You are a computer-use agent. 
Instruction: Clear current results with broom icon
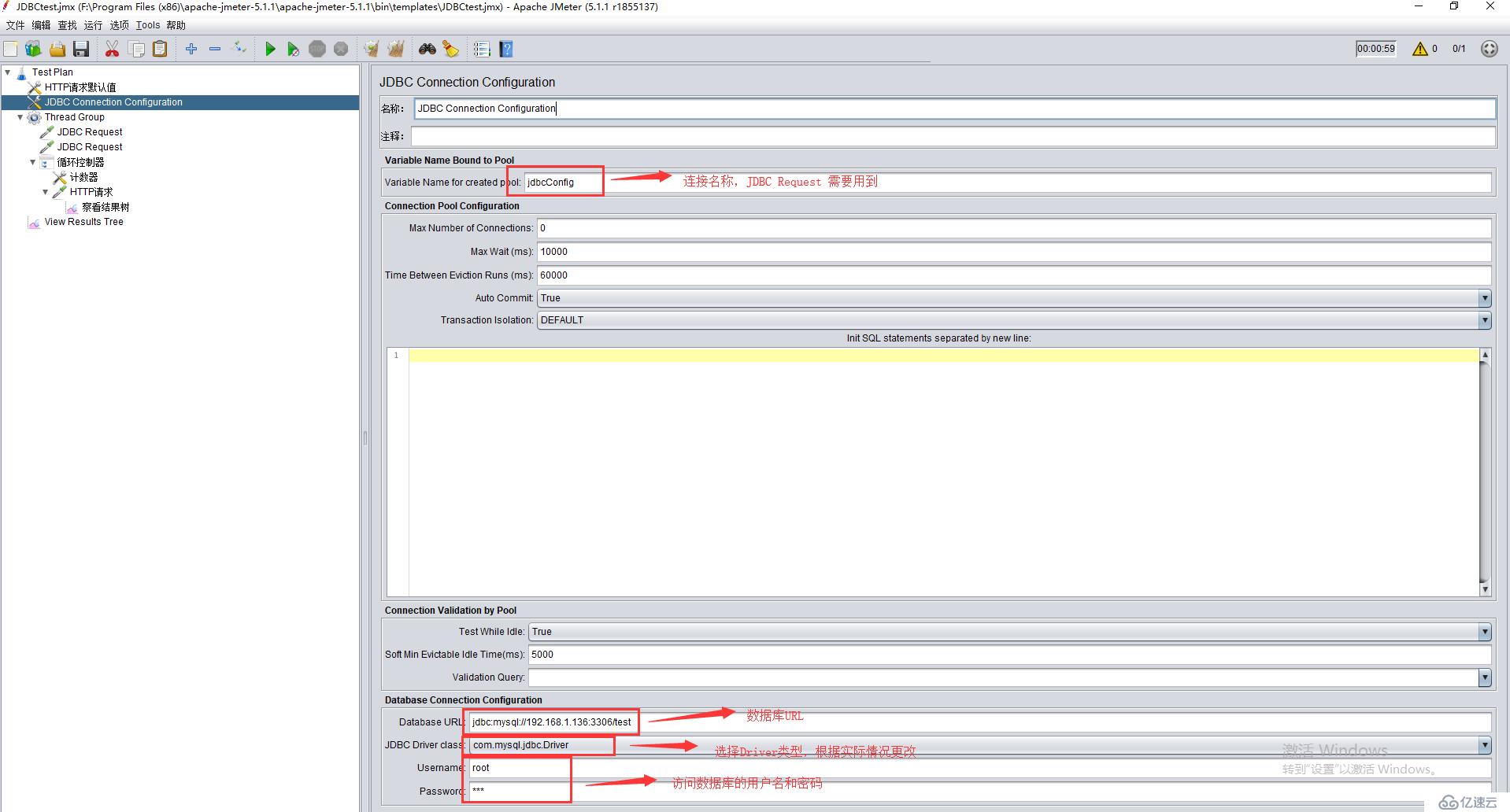(x=372, y=49)
